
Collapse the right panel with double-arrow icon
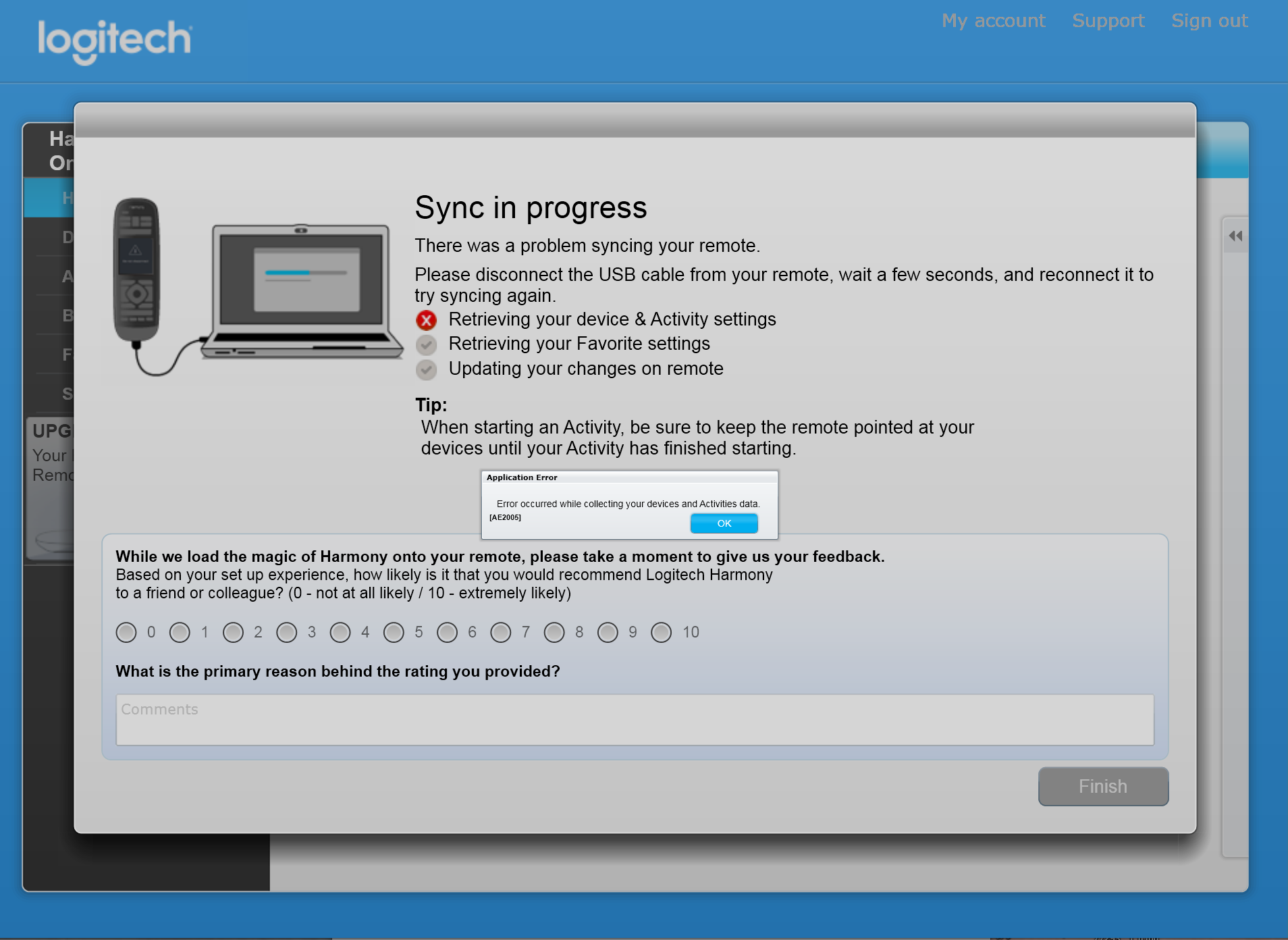click(x=1235, y=236)
